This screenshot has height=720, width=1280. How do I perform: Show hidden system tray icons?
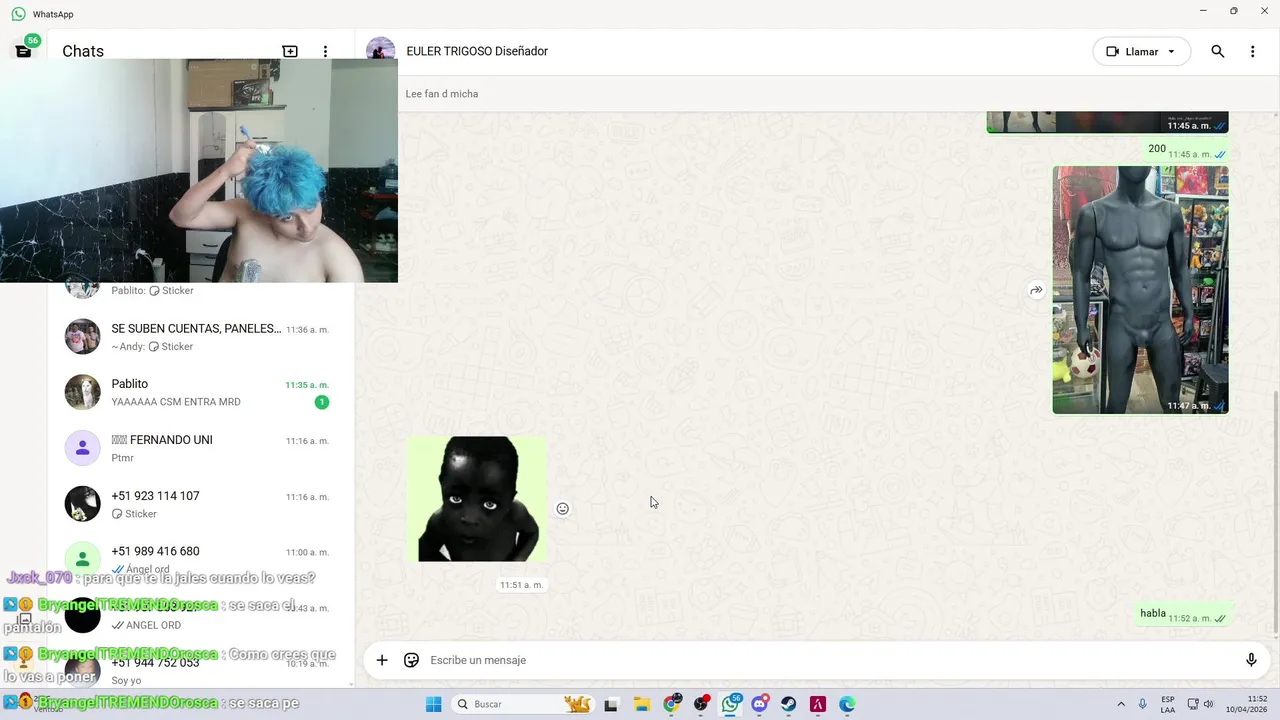(1120, 704)
